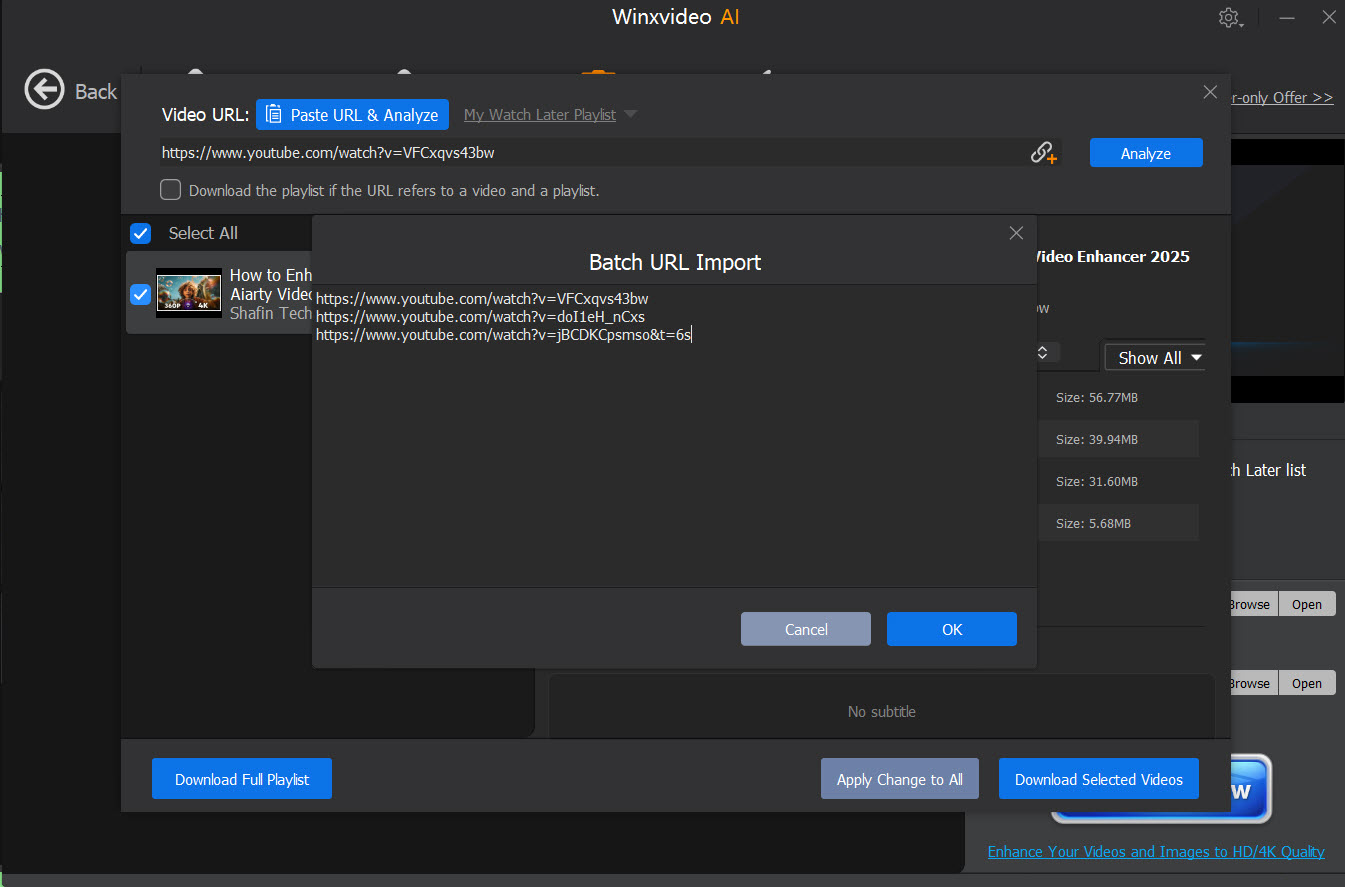Image resolution: width=1345 pixels, height=887 pixels.
Task: Click the Analyze button
Action: (1146, 152)
